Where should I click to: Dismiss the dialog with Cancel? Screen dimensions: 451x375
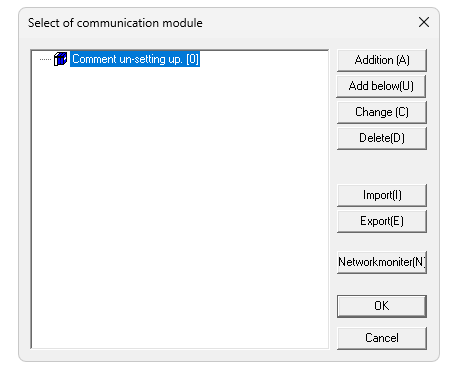point(382,338)
